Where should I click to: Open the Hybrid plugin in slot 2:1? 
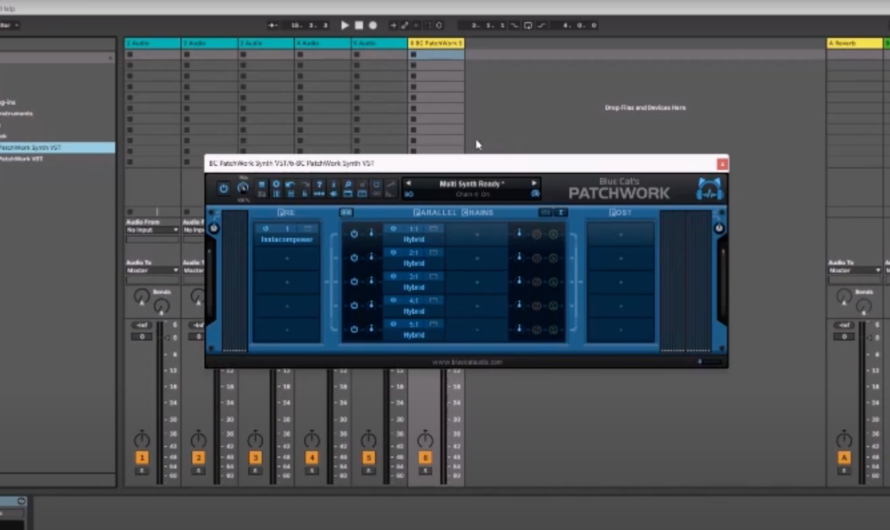[x=414, y=263]
